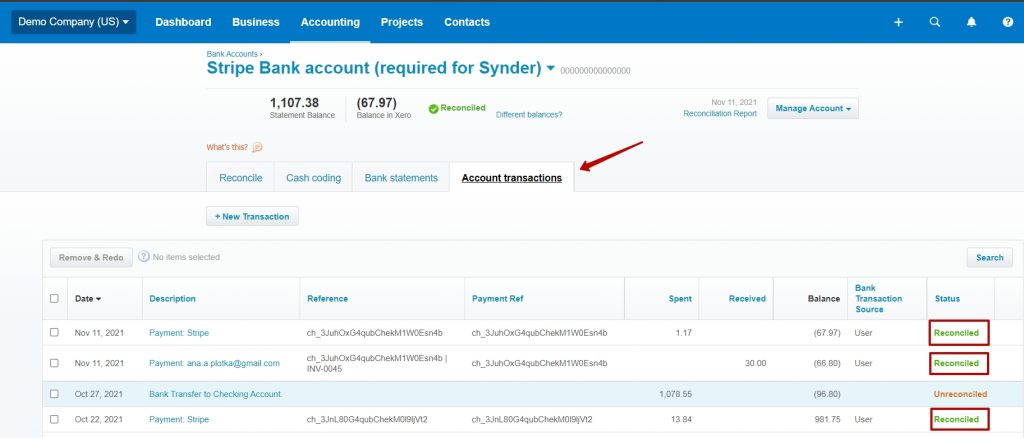This screenshot has height=438, width=1024.
Task: Tick checkbox for Oct 22 Payment: Stripe row
Action: tap(54, 419)
